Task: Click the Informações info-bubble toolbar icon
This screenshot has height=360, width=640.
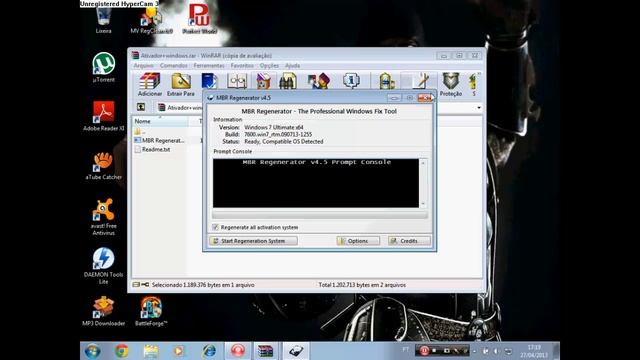Action: [351, 81]
